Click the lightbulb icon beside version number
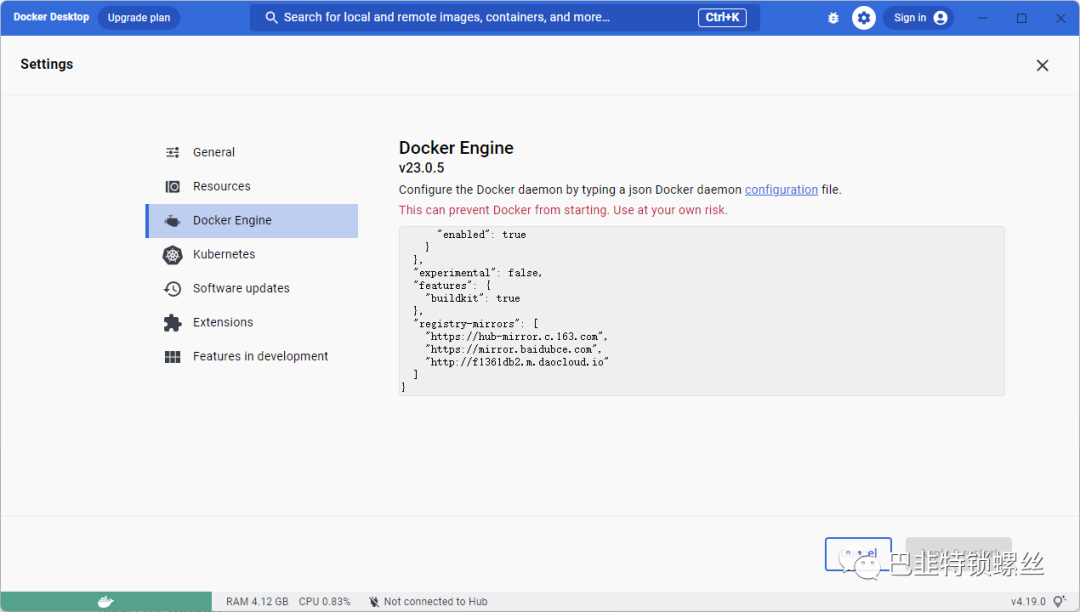This screenshot has height=612, width=1080. (1059, 601)
